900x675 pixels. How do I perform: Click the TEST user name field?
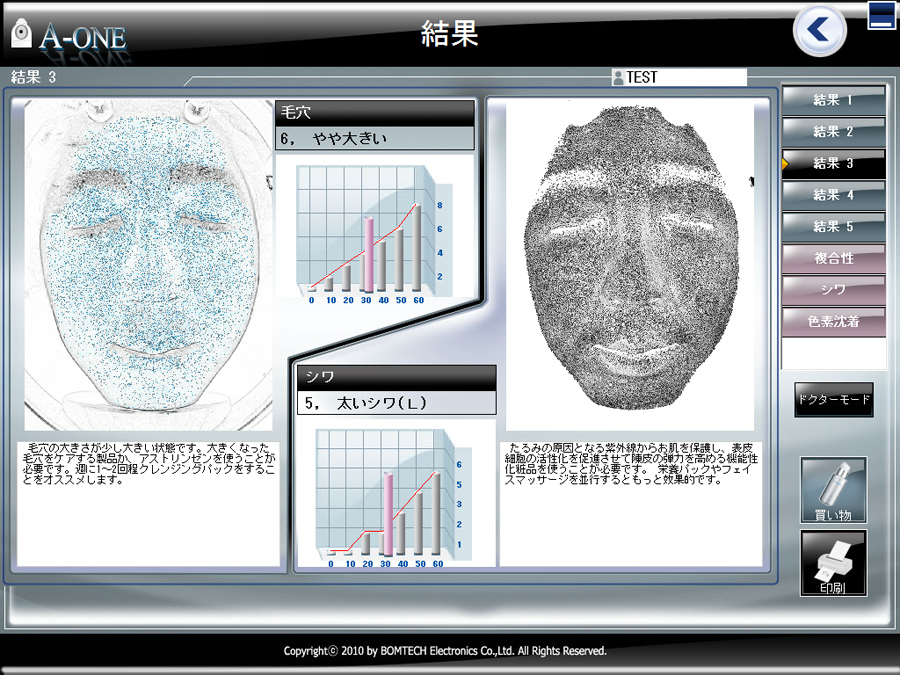[685, 78]
